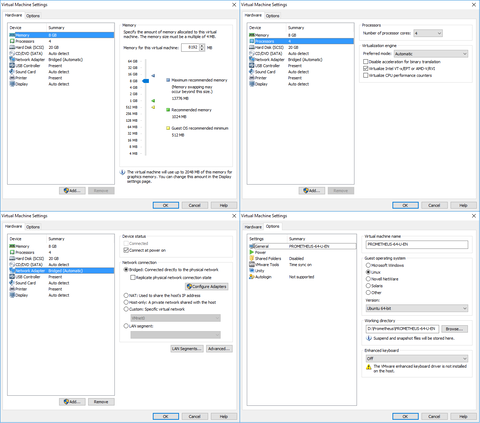The width and height of the screenshot is (480, 423).
Task: Click the blue Maximum recommended memory marker
Action: (153, 76)
